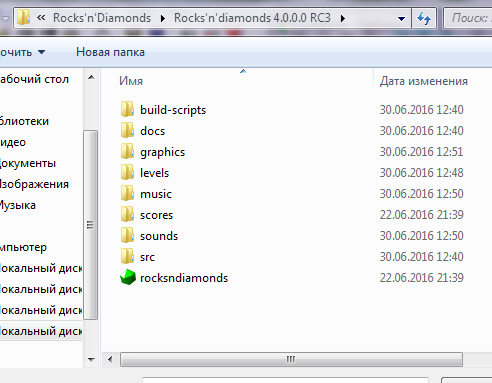This screenshot has width=492, height=383.
Task: Click into the Поиск search field
Action: click(x=468, y=18)
